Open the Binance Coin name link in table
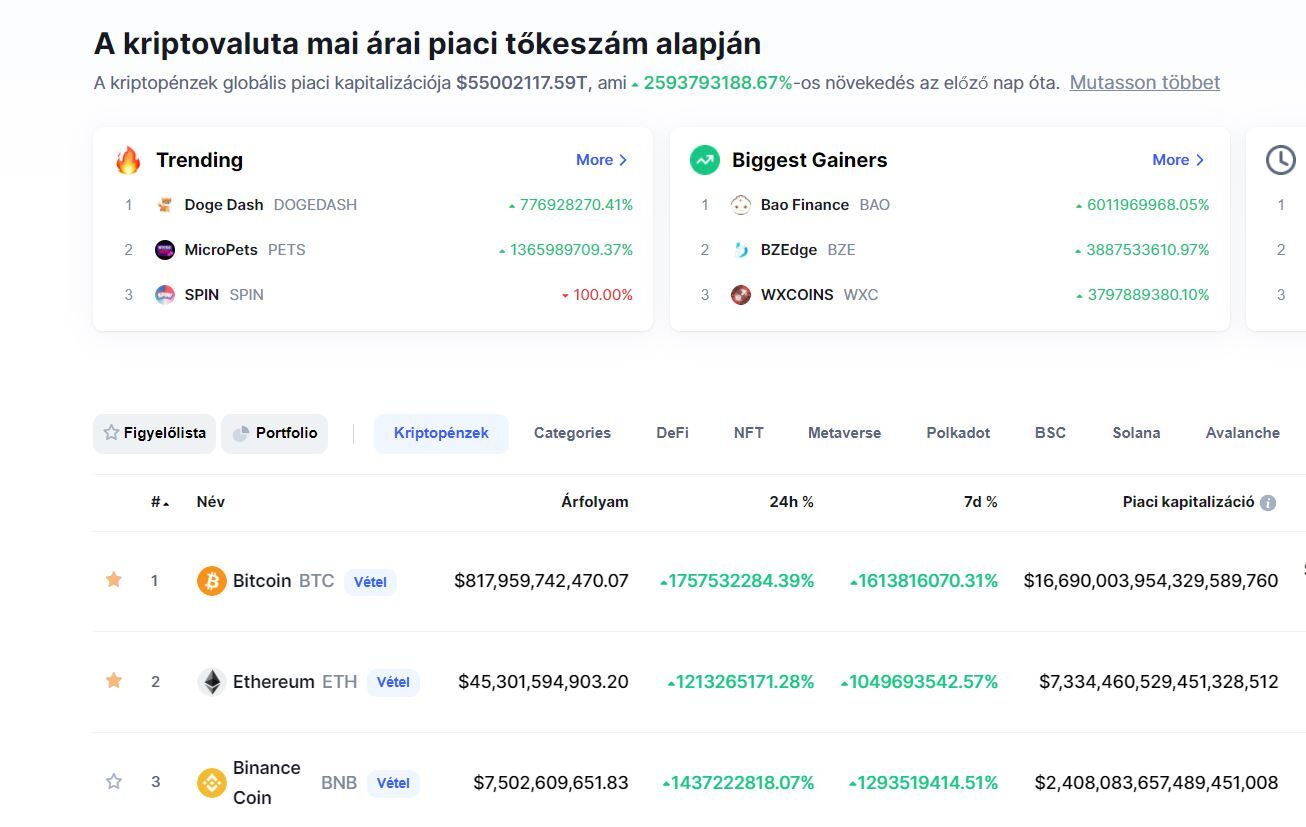The width and height of the screenshot is (1306, 827). click(267, 782)
